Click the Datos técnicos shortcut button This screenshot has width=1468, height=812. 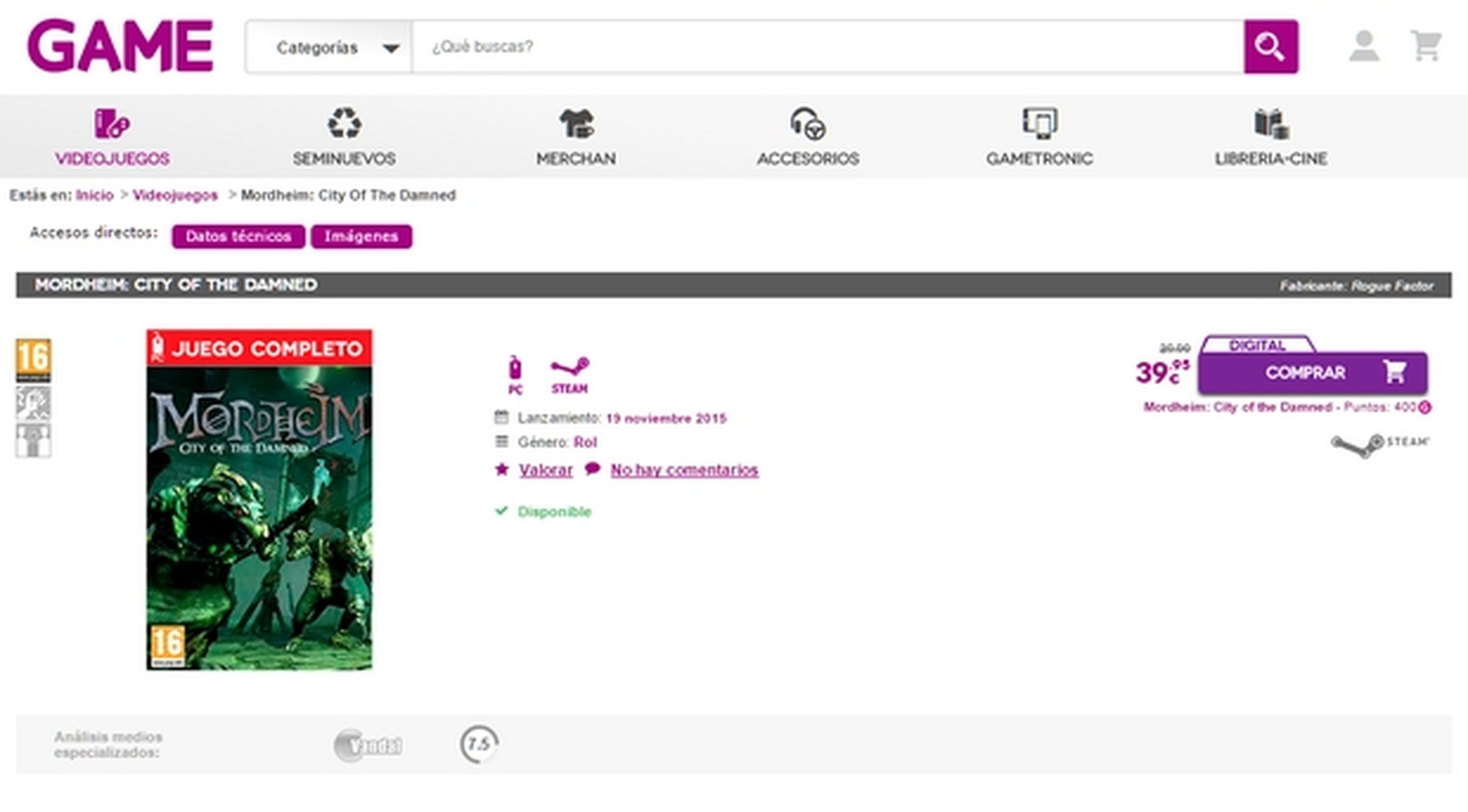click(238, 237)
